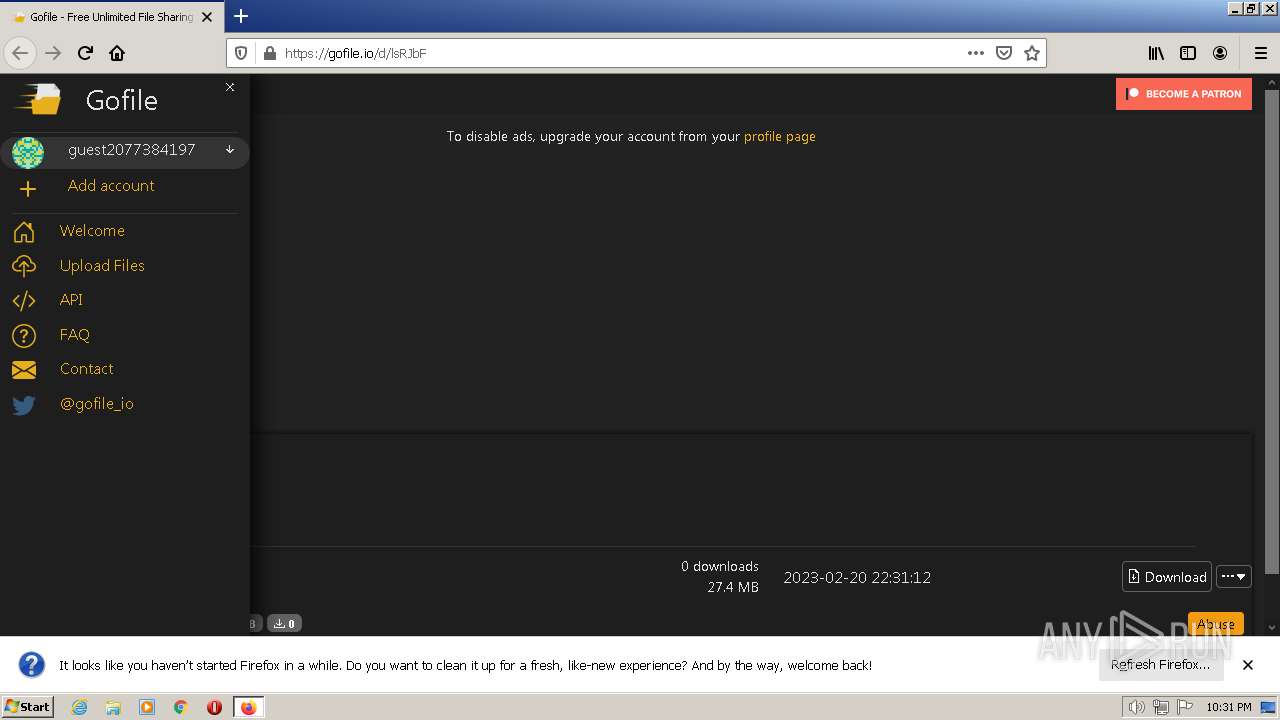Click the FAQ question mark icon
Screen dimensions: 1280x720
tap(24, 336)
